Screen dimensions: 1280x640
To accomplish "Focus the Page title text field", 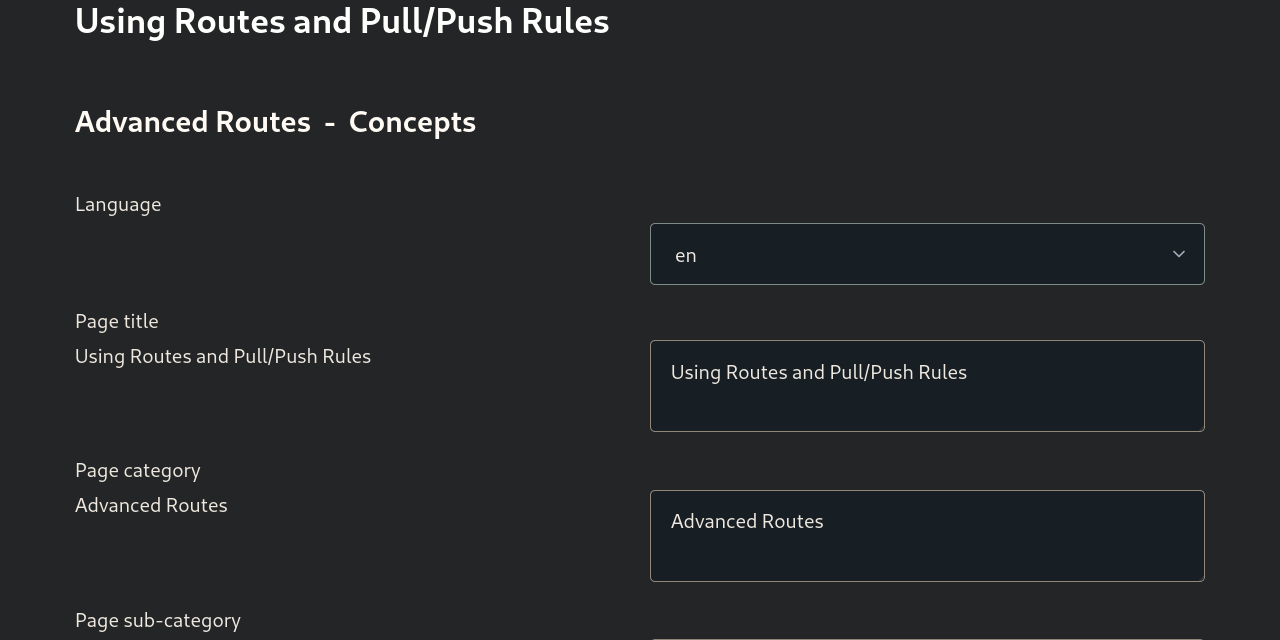I will click(x=926, y=386).
